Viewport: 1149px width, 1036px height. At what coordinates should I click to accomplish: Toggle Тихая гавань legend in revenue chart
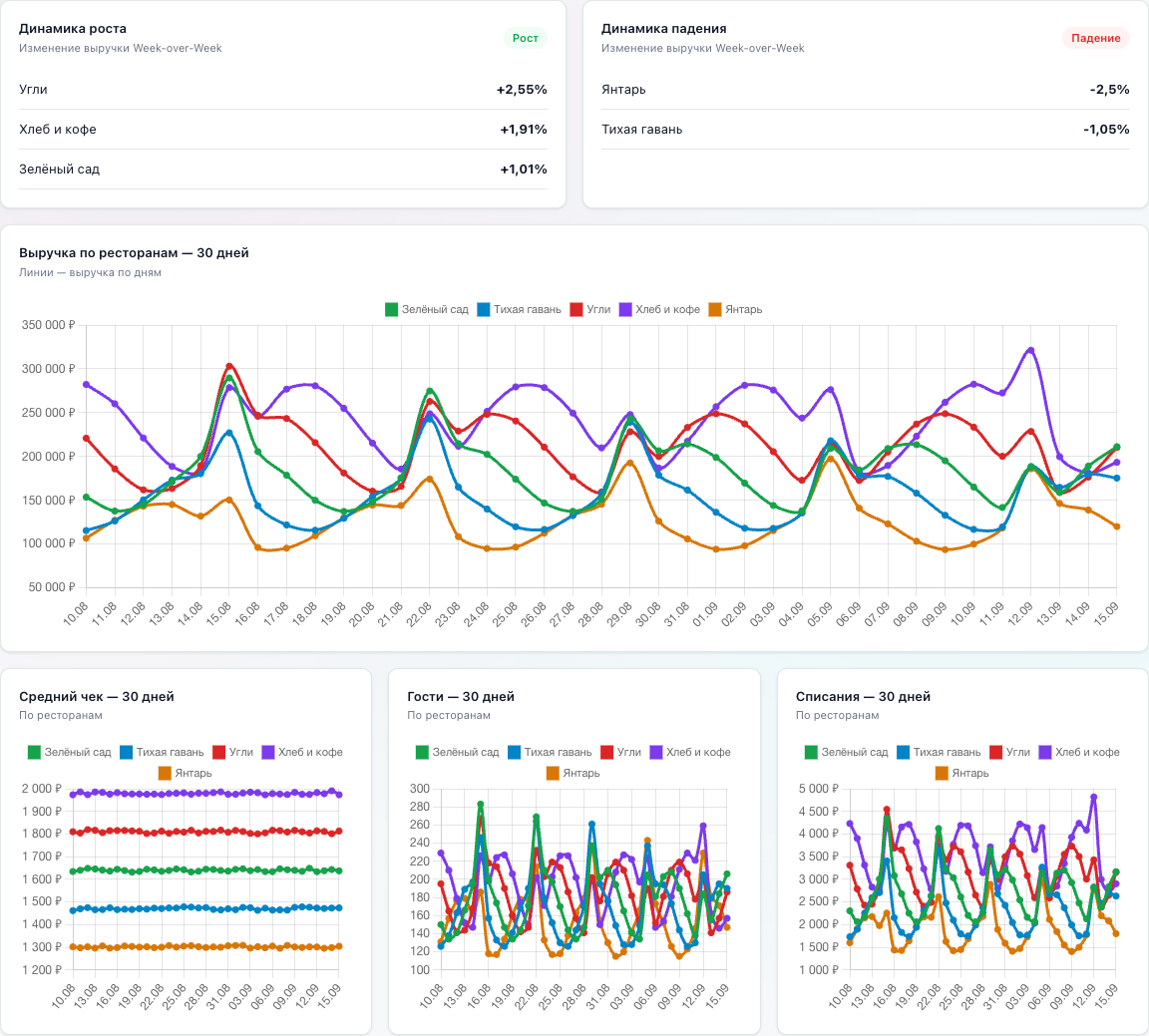click(x=519, y=309)
